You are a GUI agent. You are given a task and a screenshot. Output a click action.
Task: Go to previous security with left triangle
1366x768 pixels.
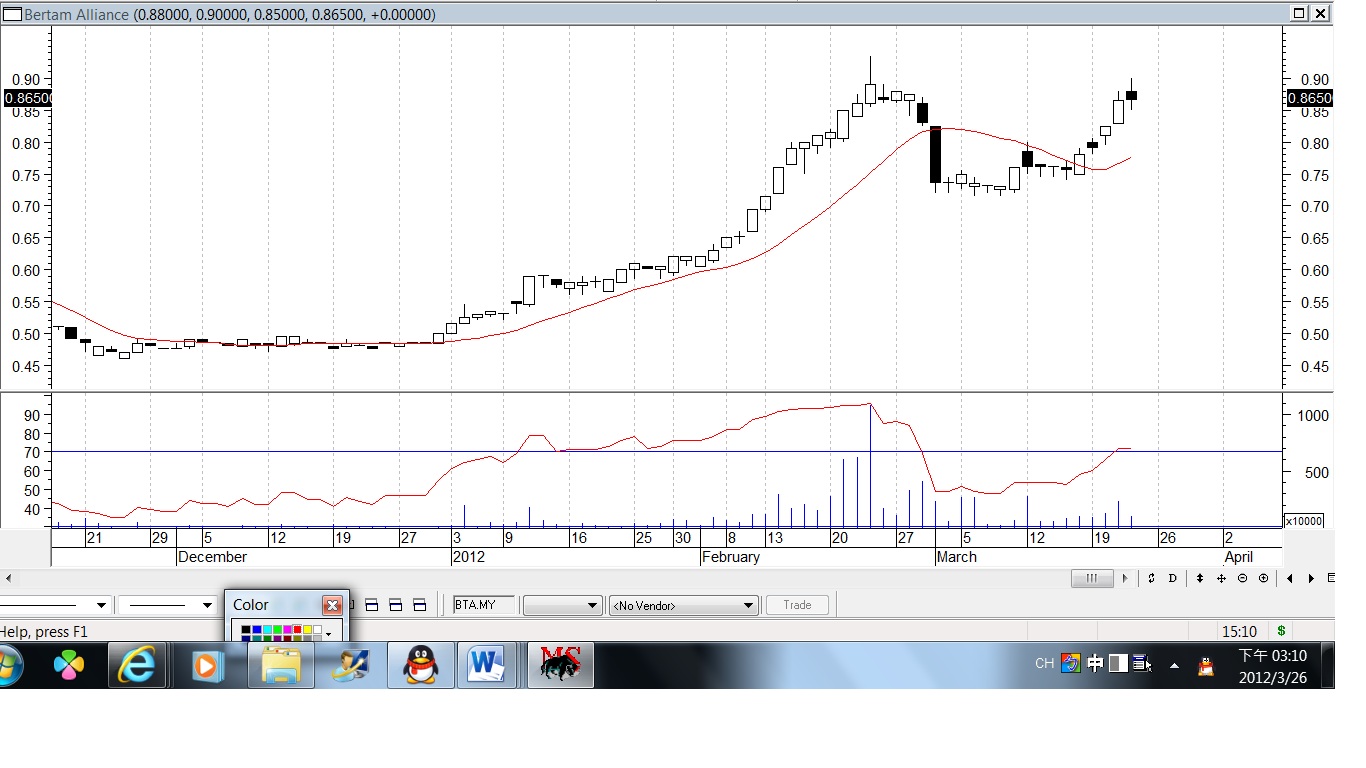pos(1290,579)
